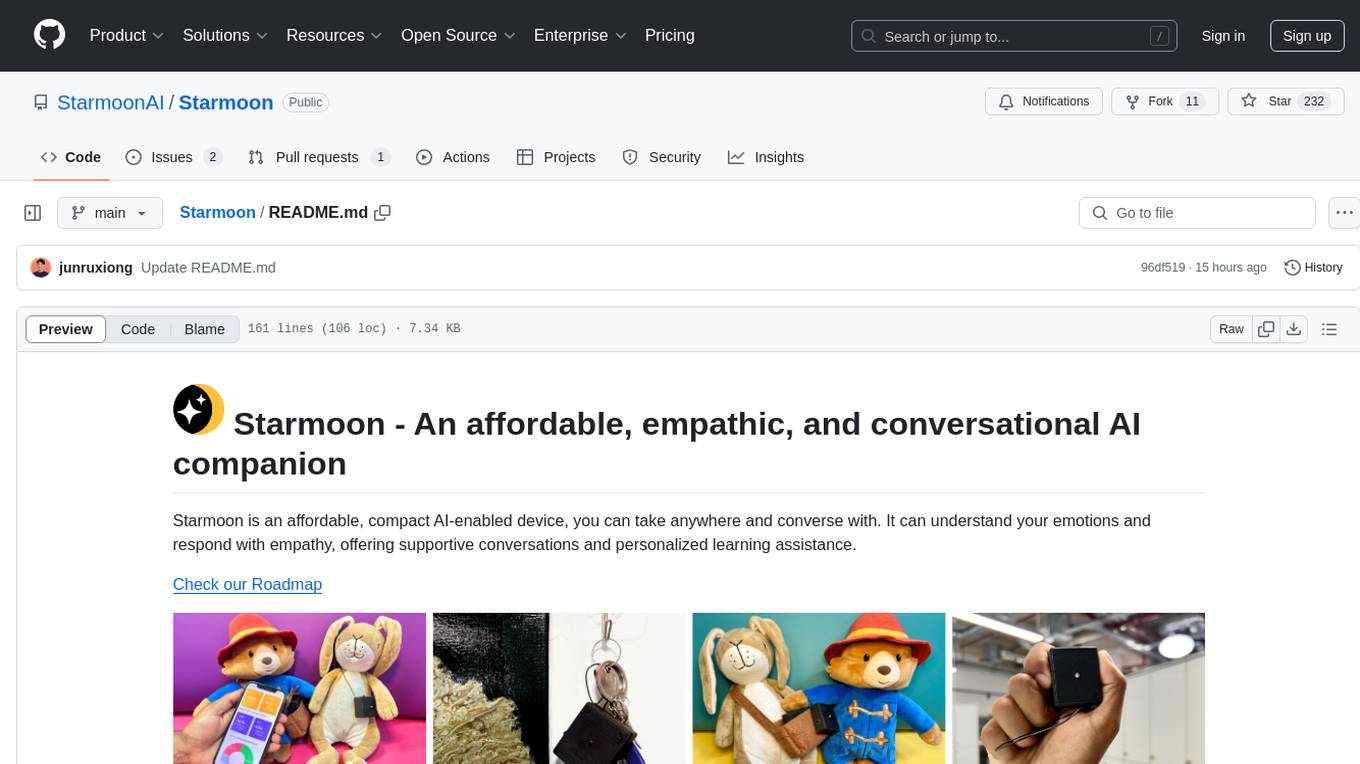This screenshot has height=764, width=1360.
Task: Expand the Resources menu
Action: pos(334,35)
